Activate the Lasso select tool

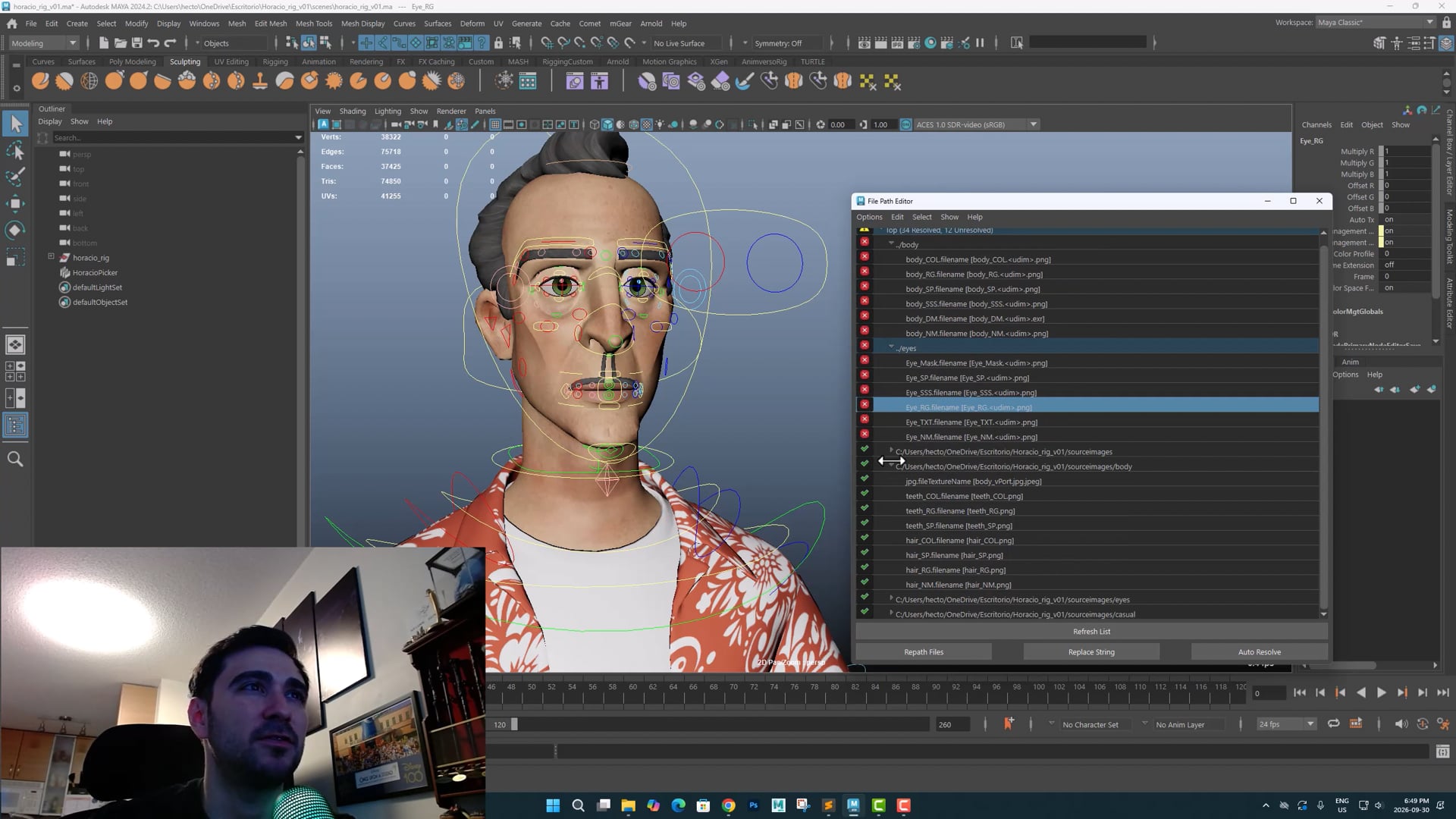pos(15,151)
